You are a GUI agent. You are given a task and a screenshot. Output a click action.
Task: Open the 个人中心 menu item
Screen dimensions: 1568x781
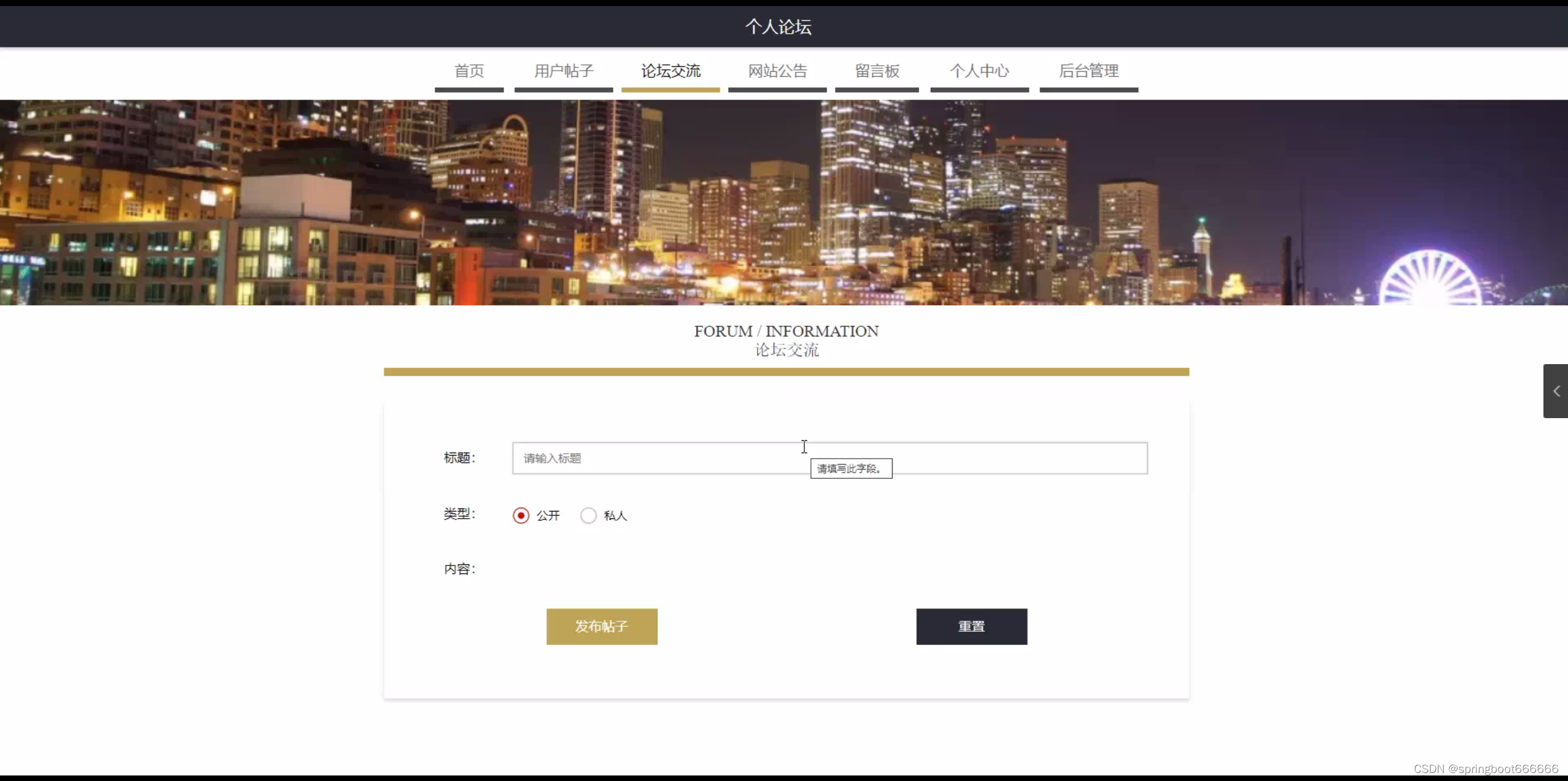click(x=979, y=71)
